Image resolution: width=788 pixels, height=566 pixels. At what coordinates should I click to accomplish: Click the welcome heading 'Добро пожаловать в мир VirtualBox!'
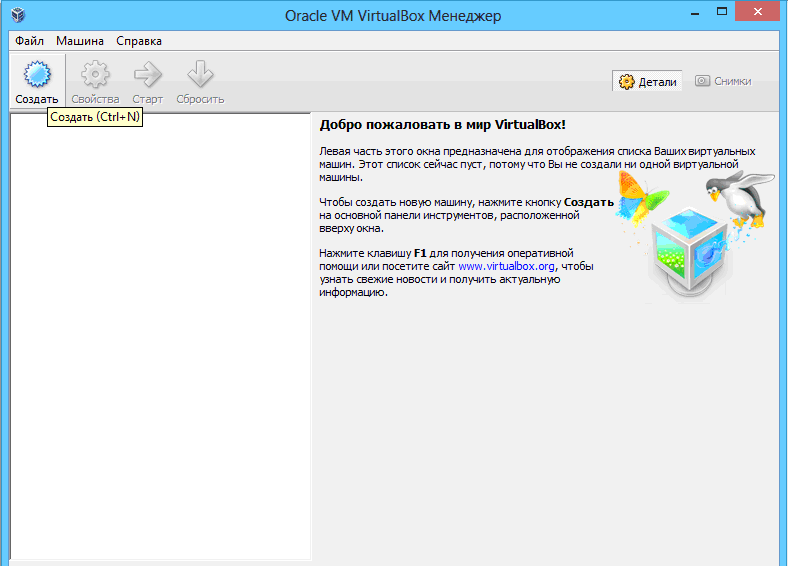442,125
